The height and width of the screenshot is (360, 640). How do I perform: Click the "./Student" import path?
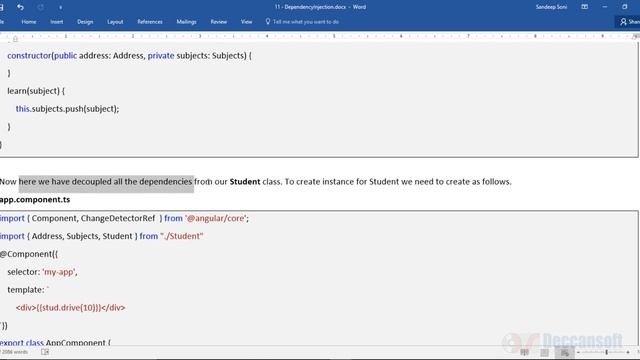point(182,236)
